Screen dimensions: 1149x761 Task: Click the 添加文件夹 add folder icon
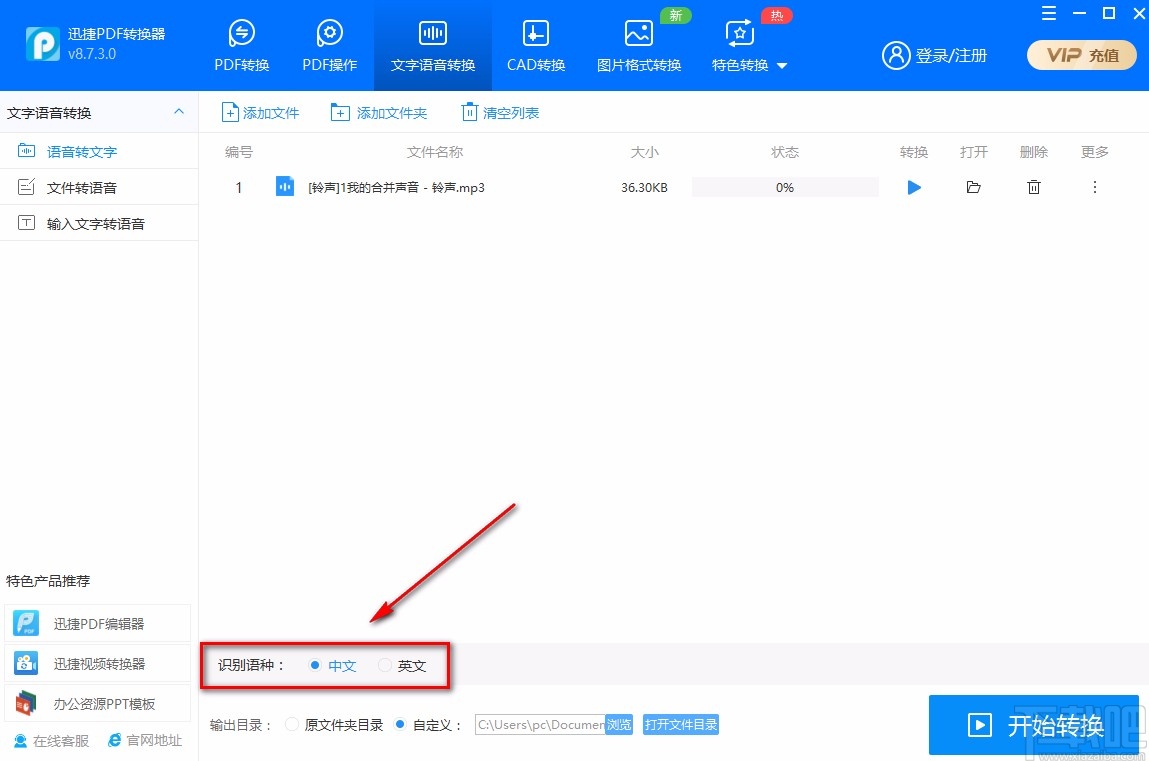pyautogui.click(x=339, y=112)
